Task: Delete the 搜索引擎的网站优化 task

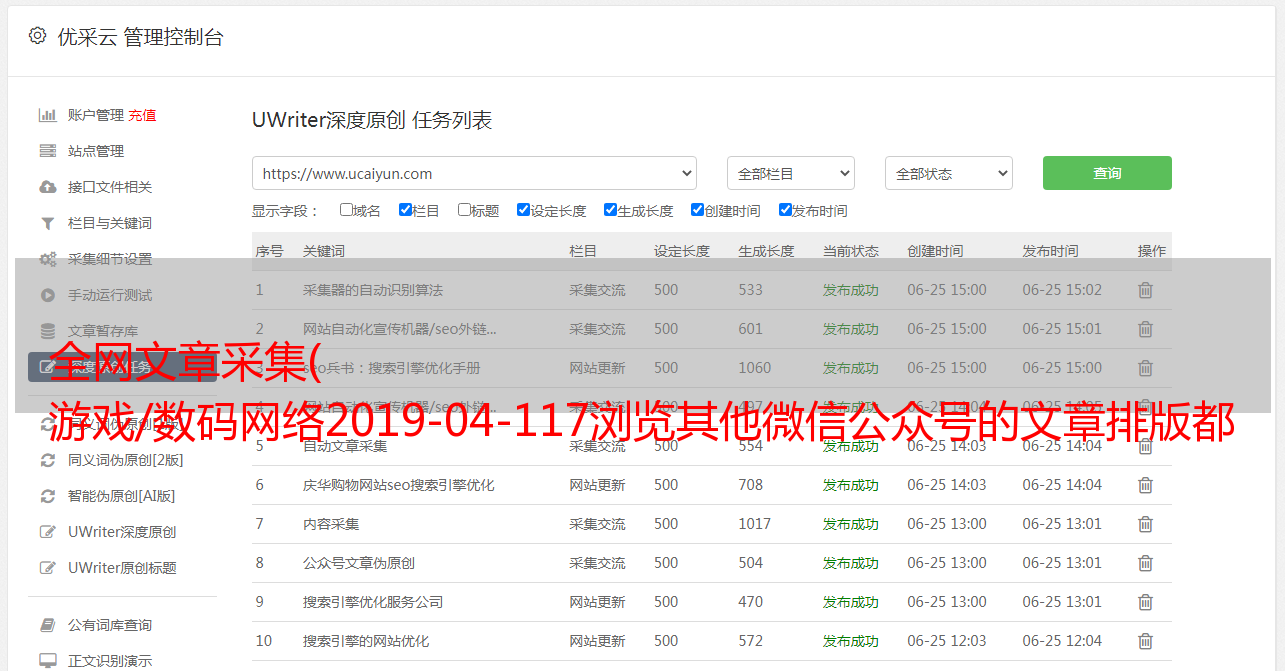Action: 1145,641
